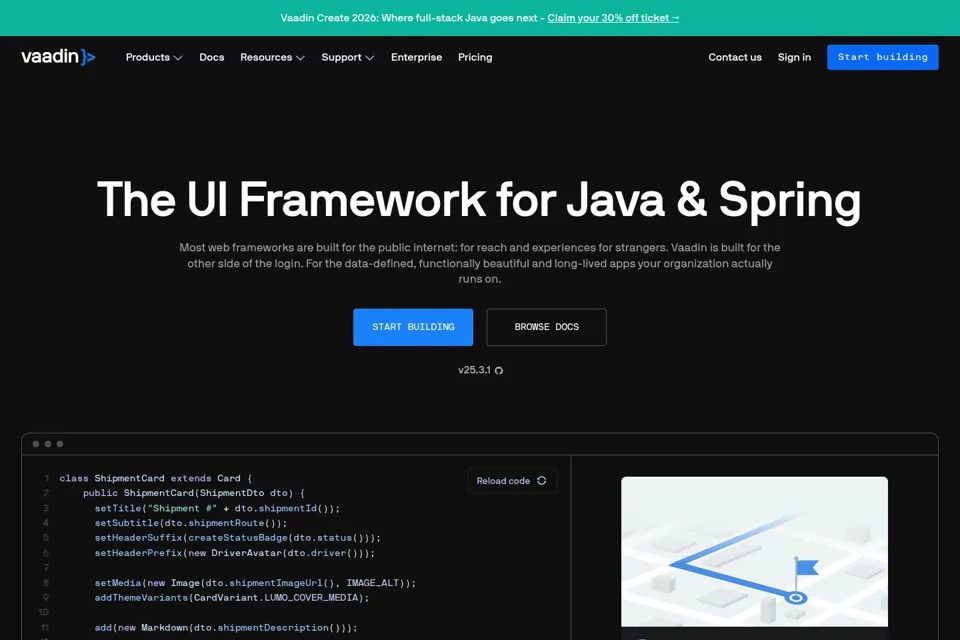Screen dimensions: 960x640
Task: Expand the Products menu chevron
Action: tap(178, 58)
